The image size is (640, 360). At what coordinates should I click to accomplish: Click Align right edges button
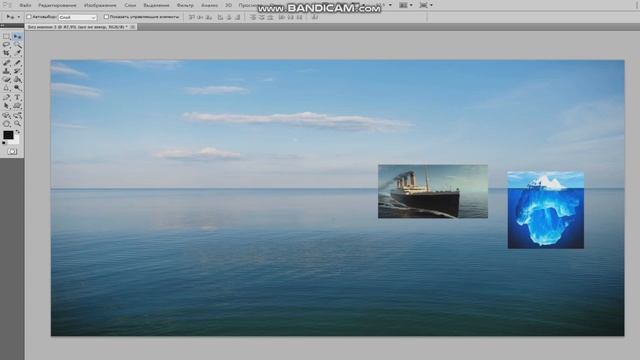pos(238,17)
